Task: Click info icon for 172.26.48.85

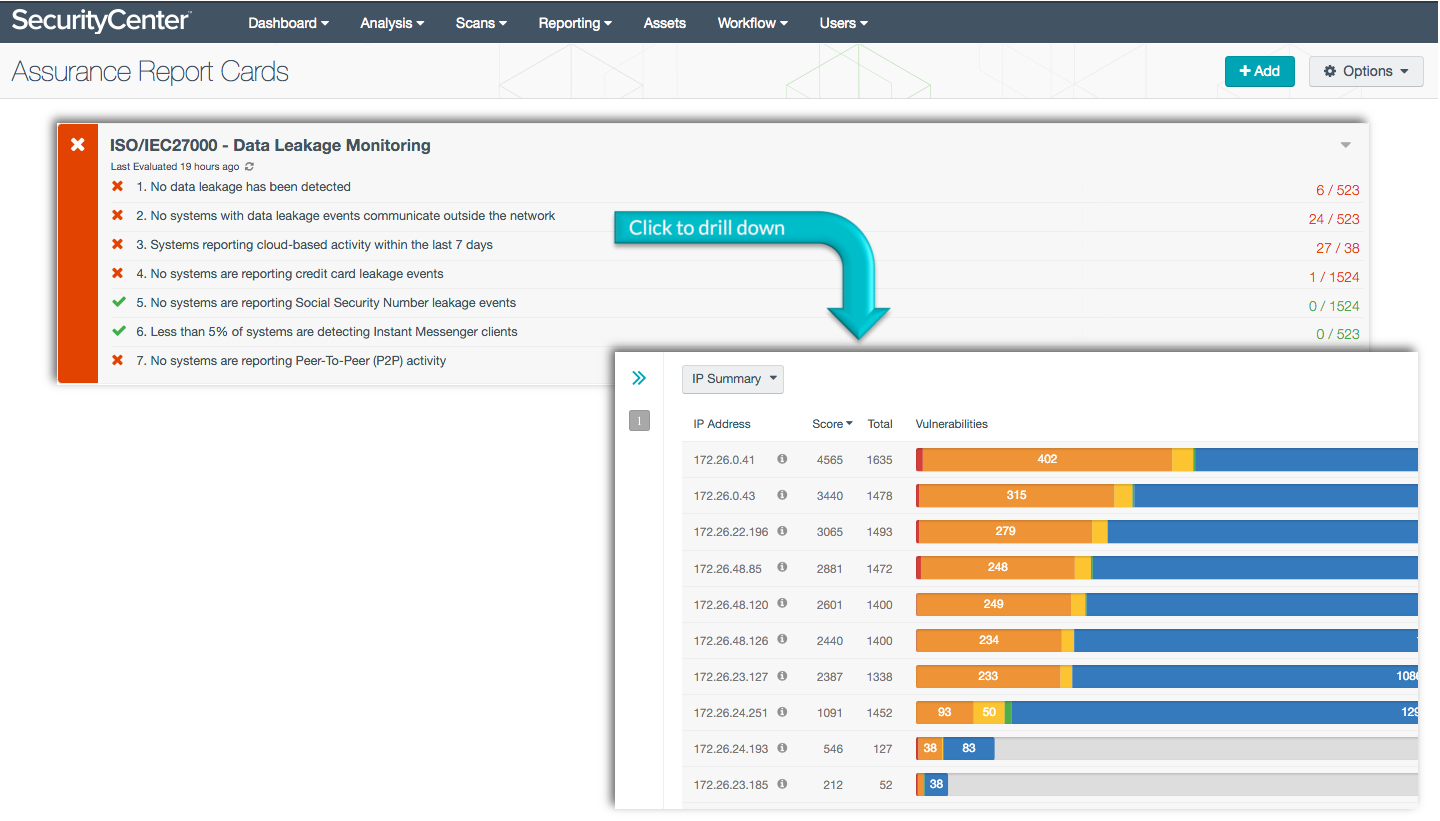Action: [x=782, y=567]
